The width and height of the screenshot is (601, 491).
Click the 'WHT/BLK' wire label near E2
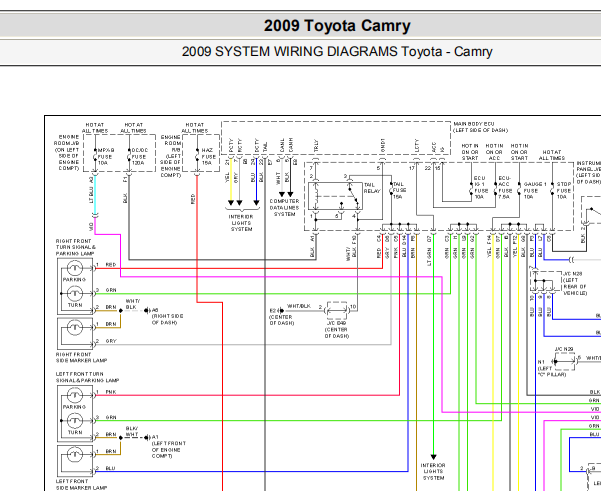click(x=299, y=306)
